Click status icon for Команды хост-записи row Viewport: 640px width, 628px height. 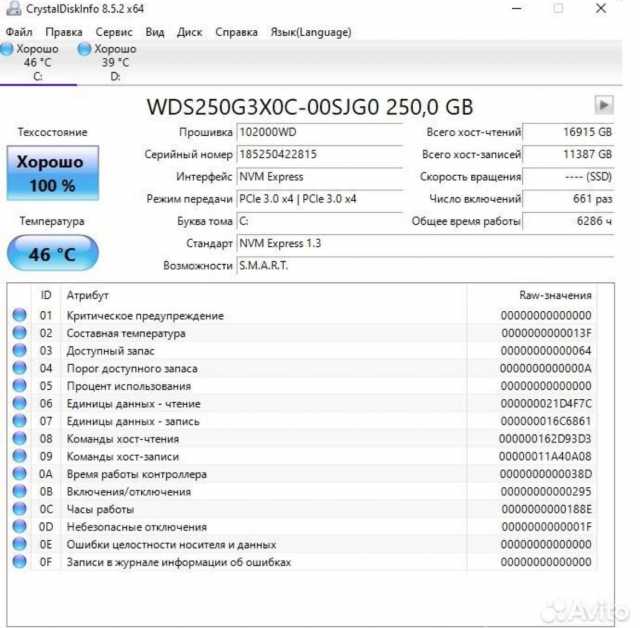19,456
